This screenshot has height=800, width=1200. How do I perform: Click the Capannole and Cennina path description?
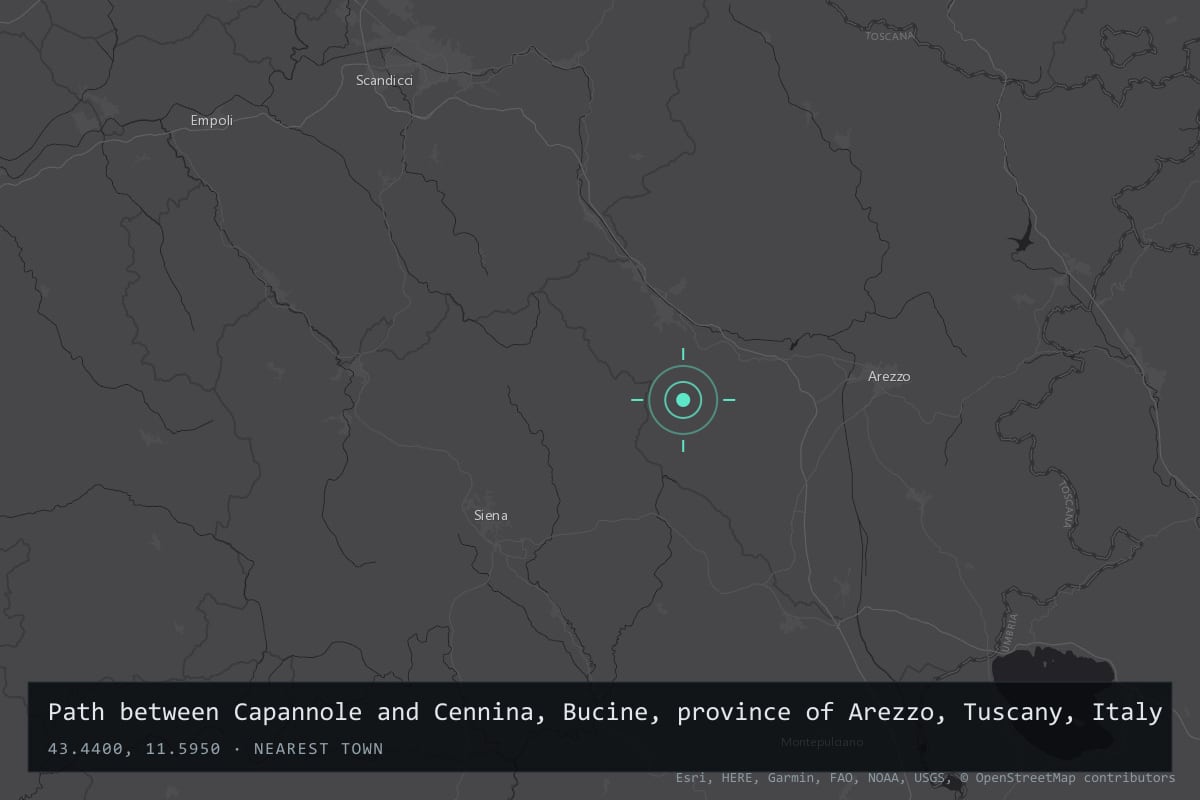pyautogui.click(x=605, y=712)
